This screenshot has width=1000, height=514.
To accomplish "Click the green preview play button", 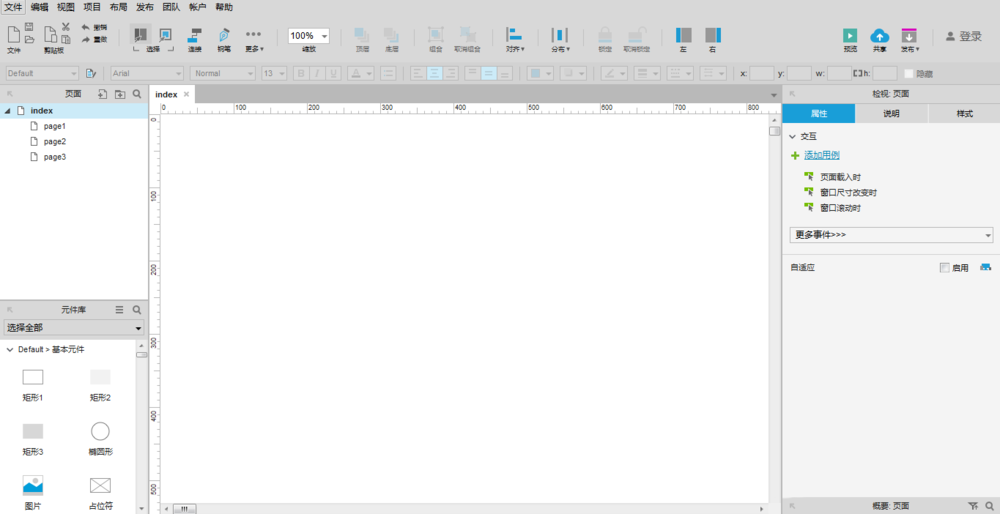I will 849,36.
